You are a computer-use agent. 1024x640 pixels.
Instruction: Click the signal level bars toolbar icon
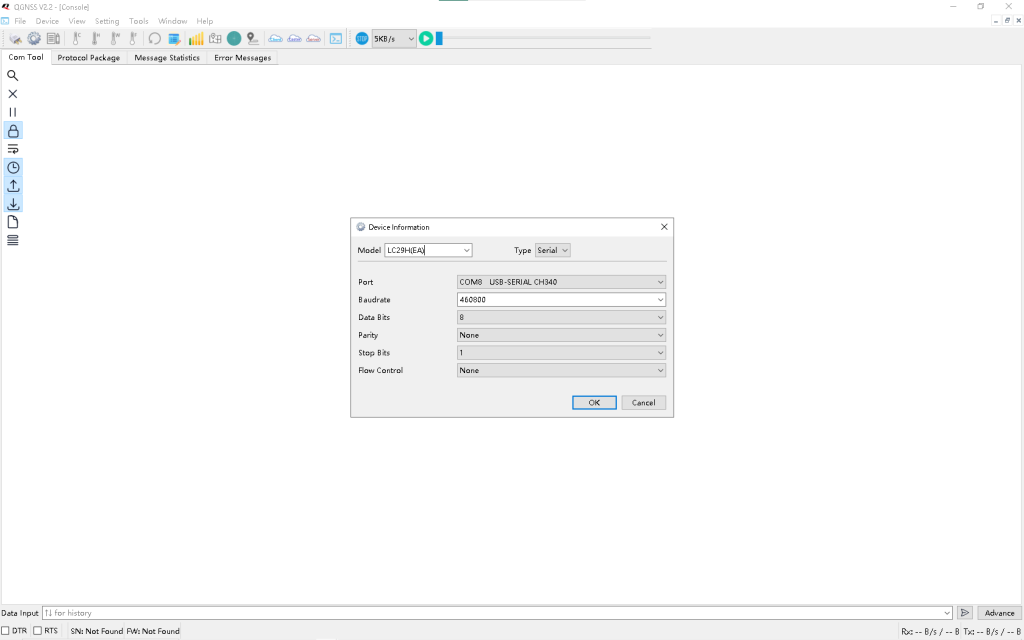[x=196, y=39]
